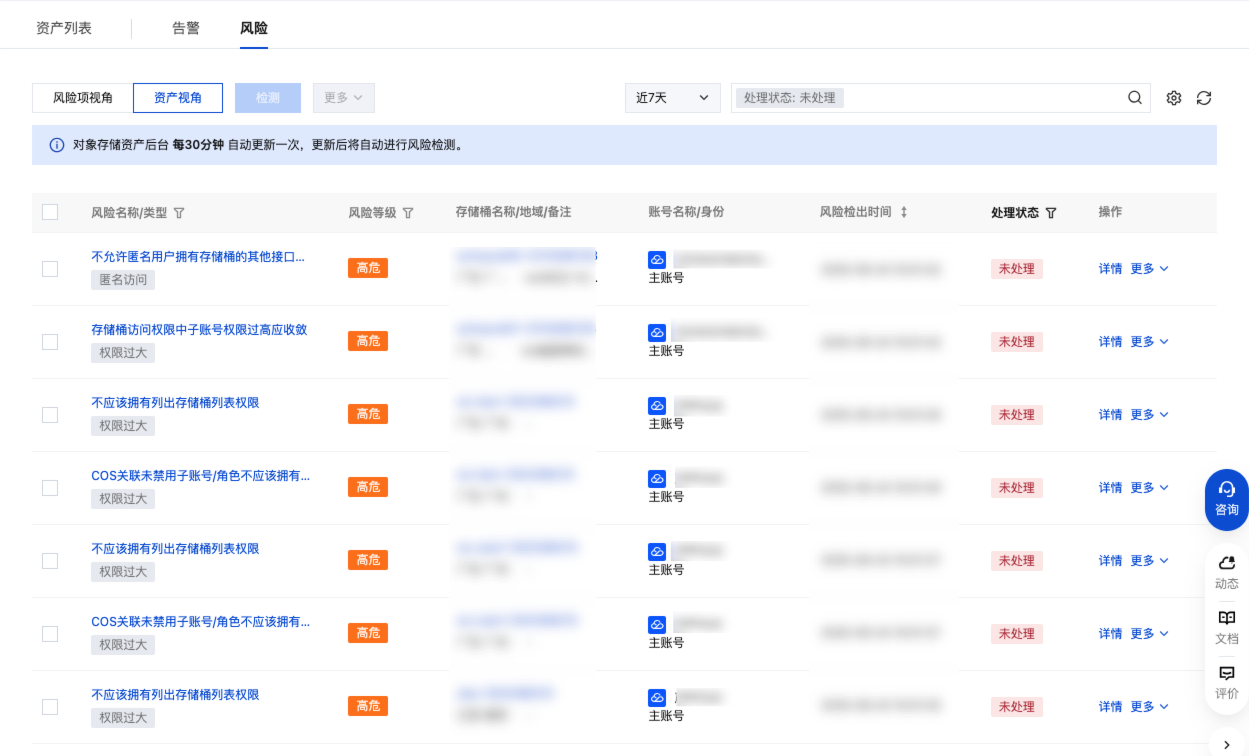Open the 近7天 time range dropdown

coord(672,98)
